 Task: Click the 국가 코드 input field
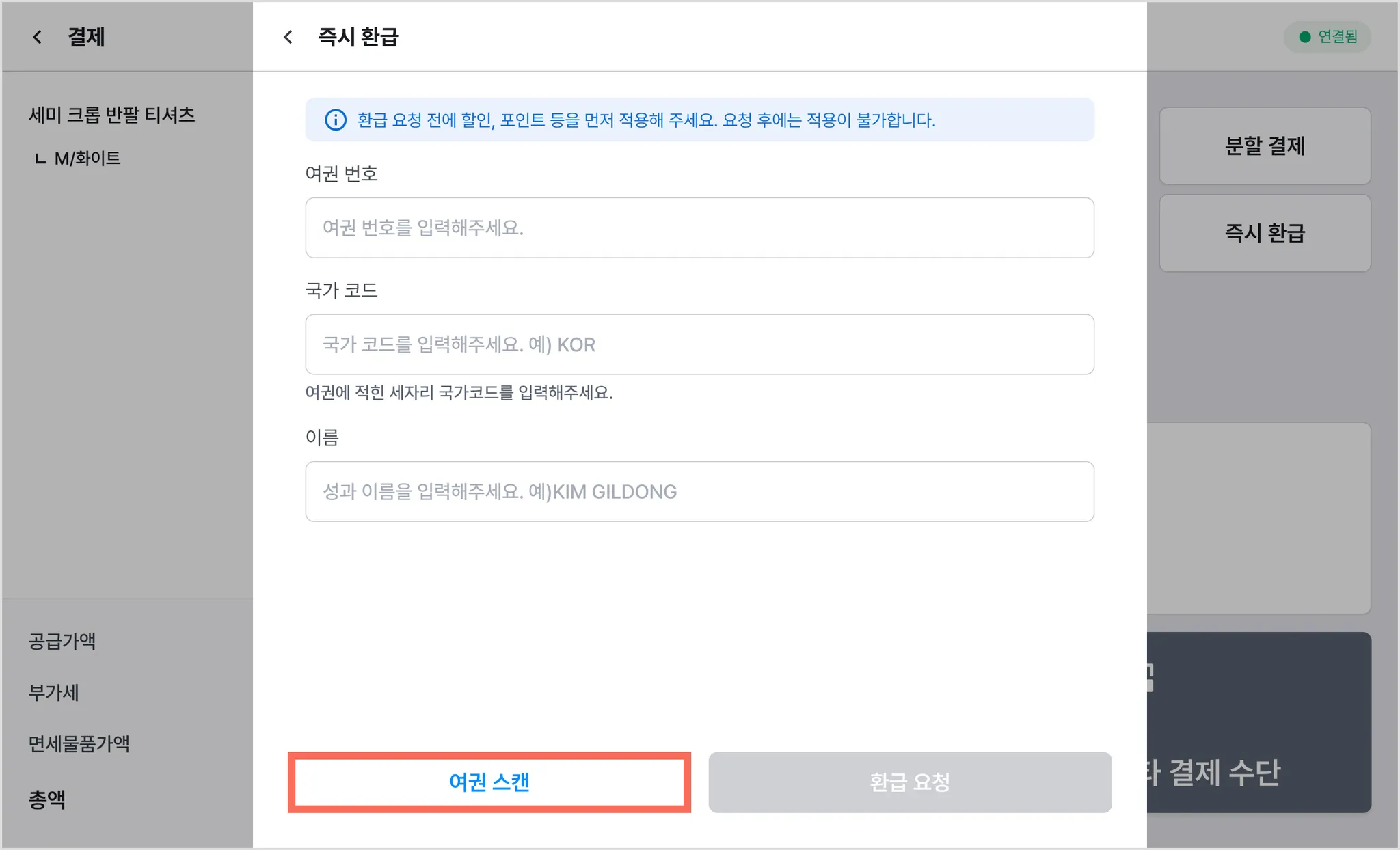[x=699, y=344]
